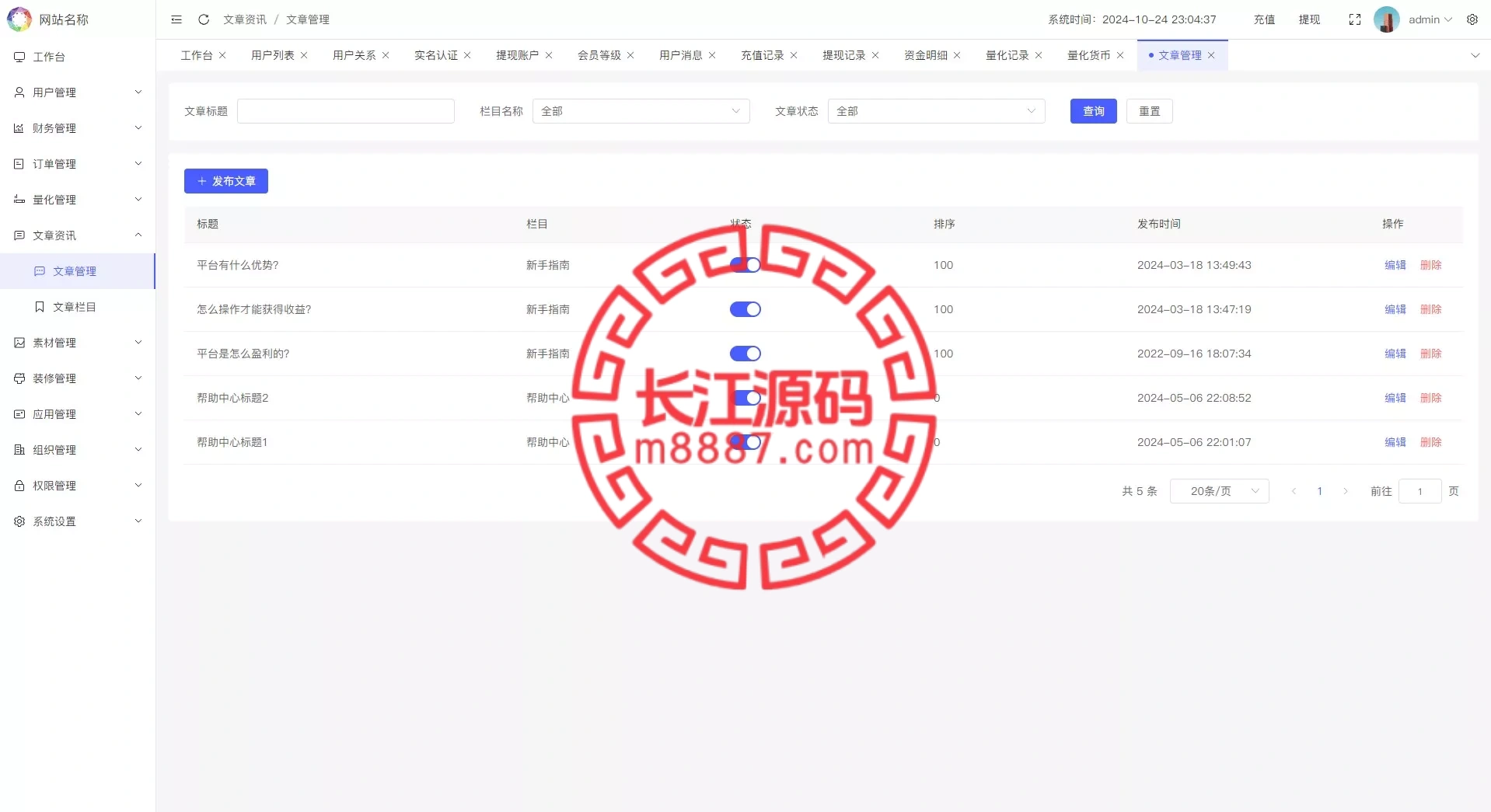
Task: Expand 量化管理 sidebar menu
Action: (78, 200)
